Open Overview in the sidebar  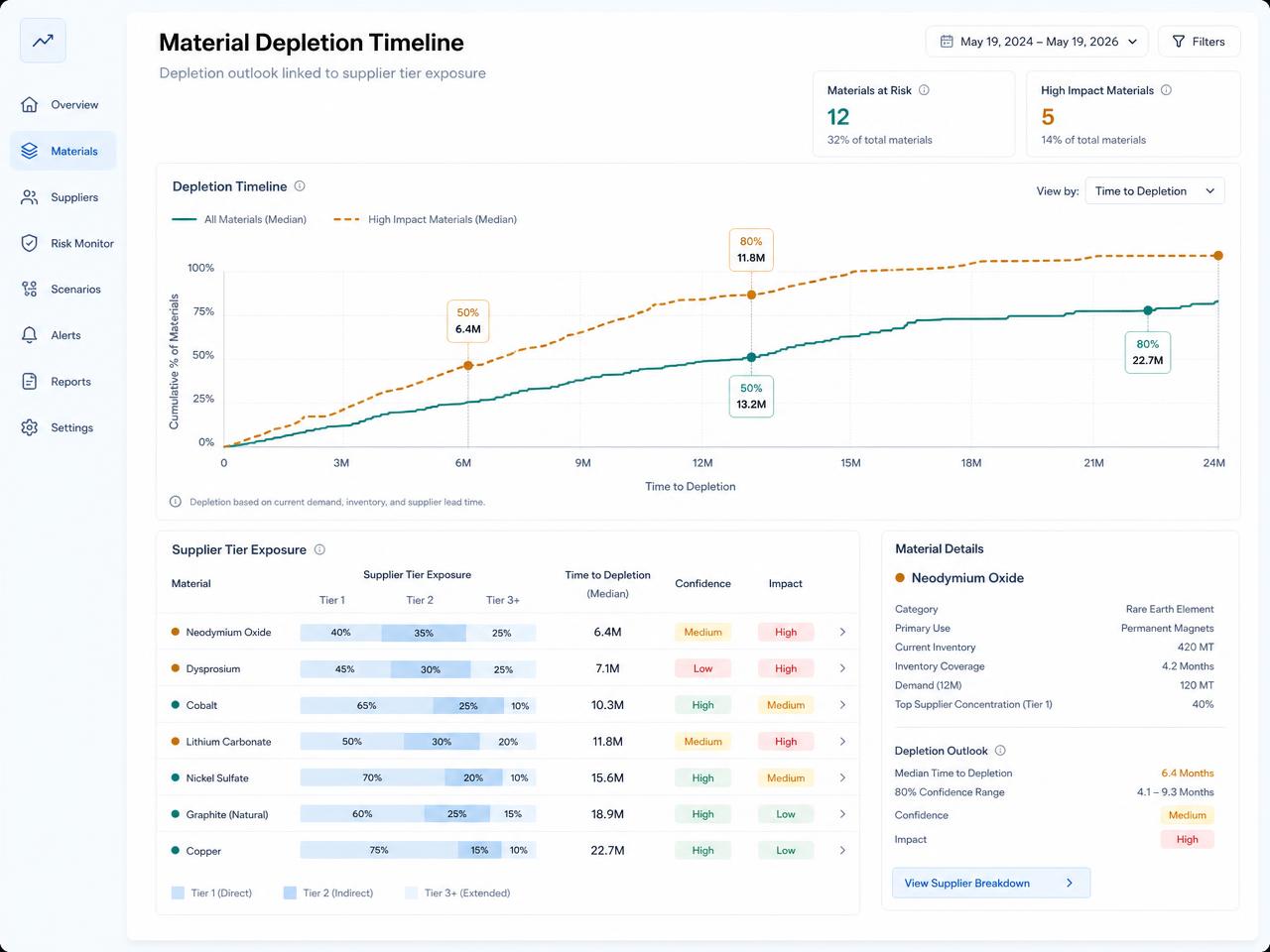pyautogui.click(x=63, y=104)
